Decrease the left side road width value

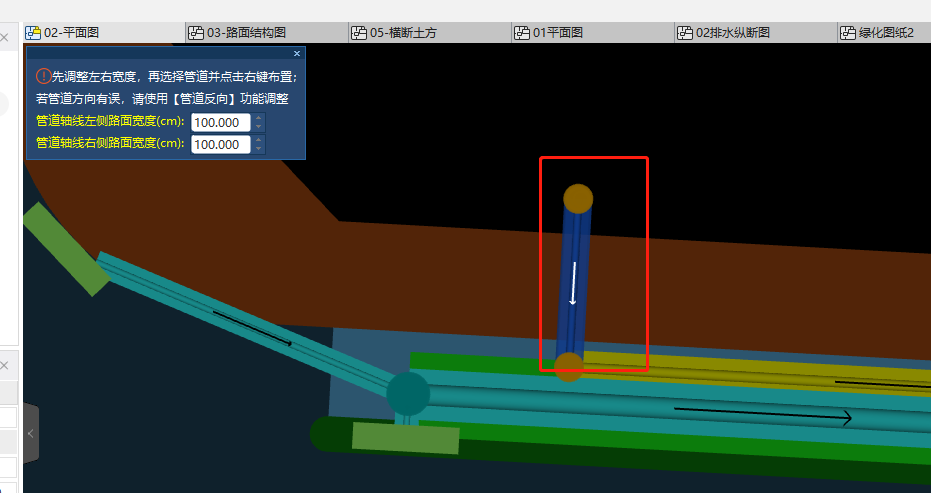[x=259, y=127]
